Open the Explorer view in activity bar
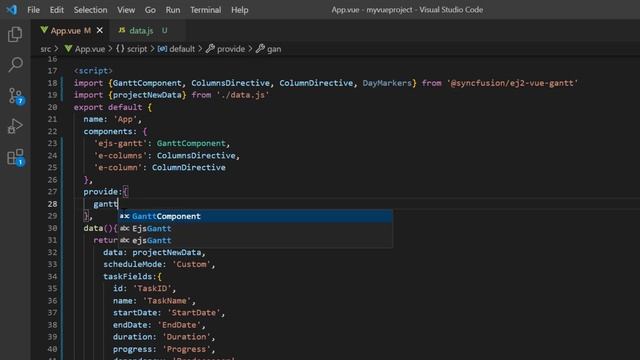Viewport: 640px width, 360px height. coord(15,34)
